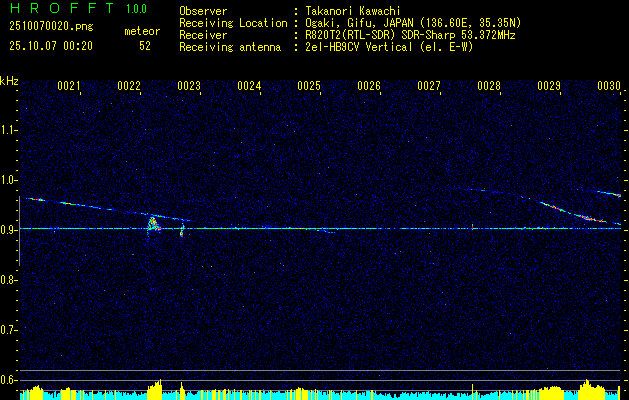Click the 0030 time marker
Viewport: 629px width, 400px height.
point(609,86)
